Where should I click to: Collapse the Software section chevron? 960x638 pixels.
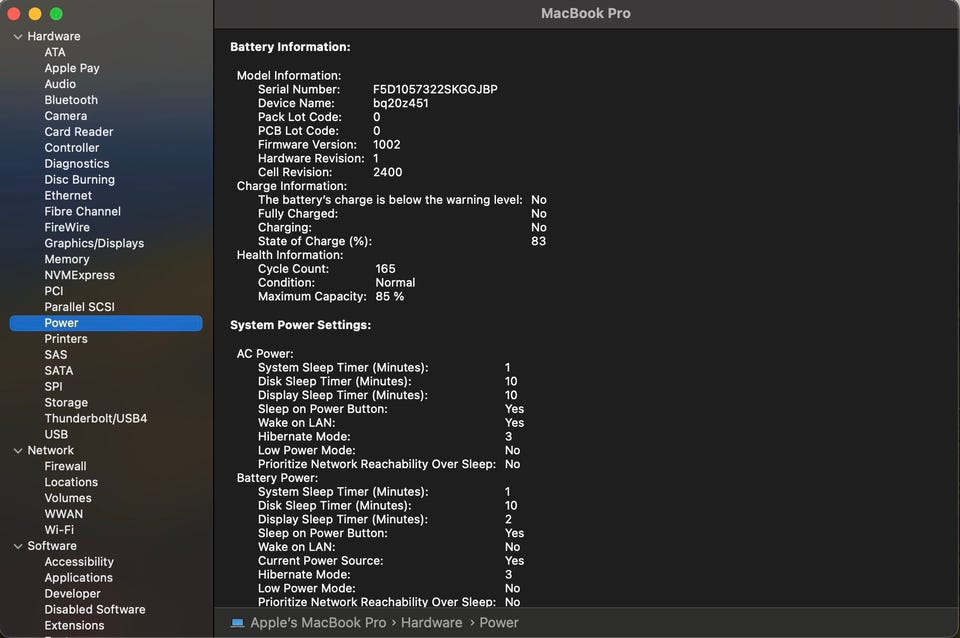[17, 546]
